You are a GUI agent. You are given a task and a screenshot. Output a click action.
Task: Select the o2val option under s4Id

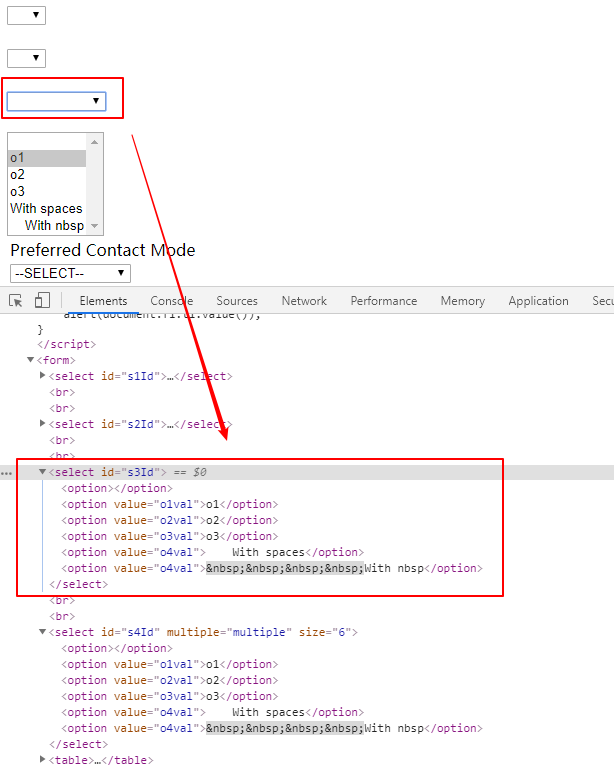169,680
